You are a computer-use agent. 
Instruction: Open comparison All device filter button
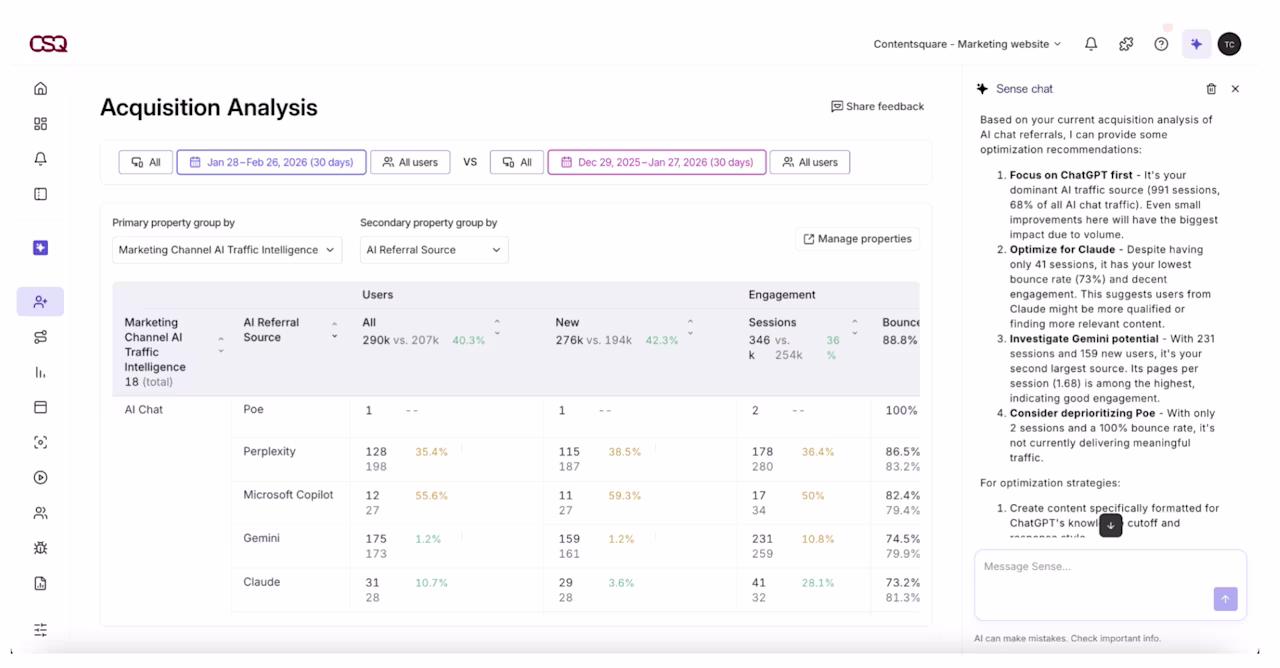[x=517, y=162]
